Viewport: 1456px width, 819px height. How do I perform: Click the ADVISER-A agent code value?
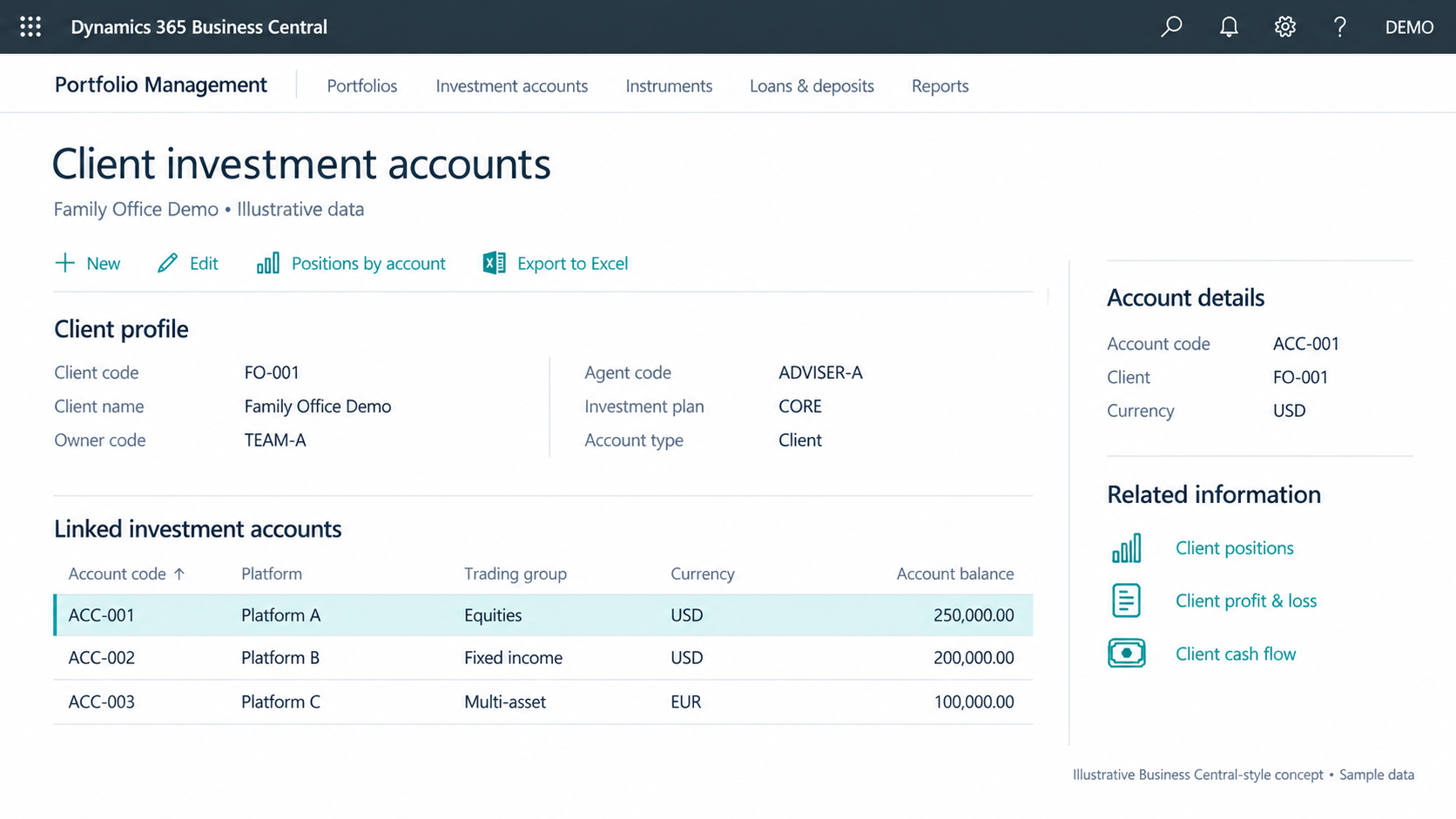click(x=820, y=373)
